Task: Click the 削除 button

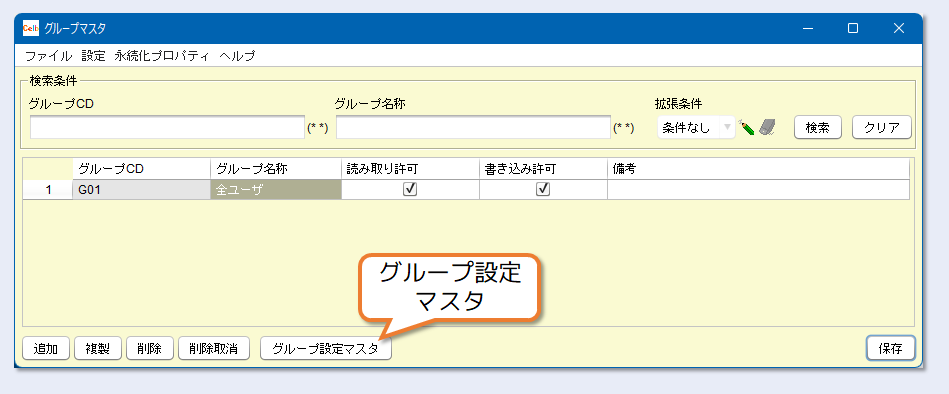Action: point(149,349)
